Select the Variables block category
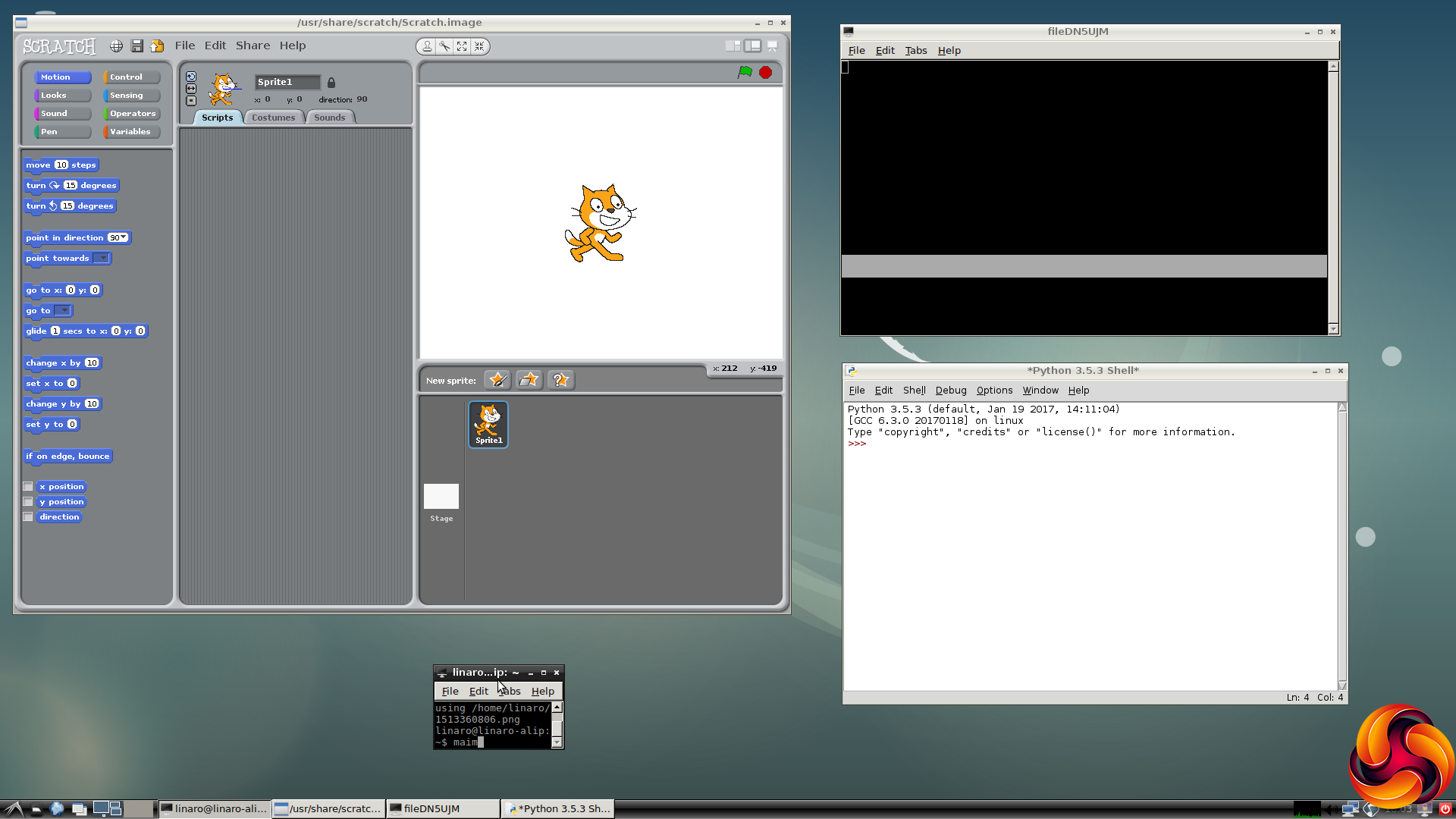1456x819 pixels. tap(130, 132)
